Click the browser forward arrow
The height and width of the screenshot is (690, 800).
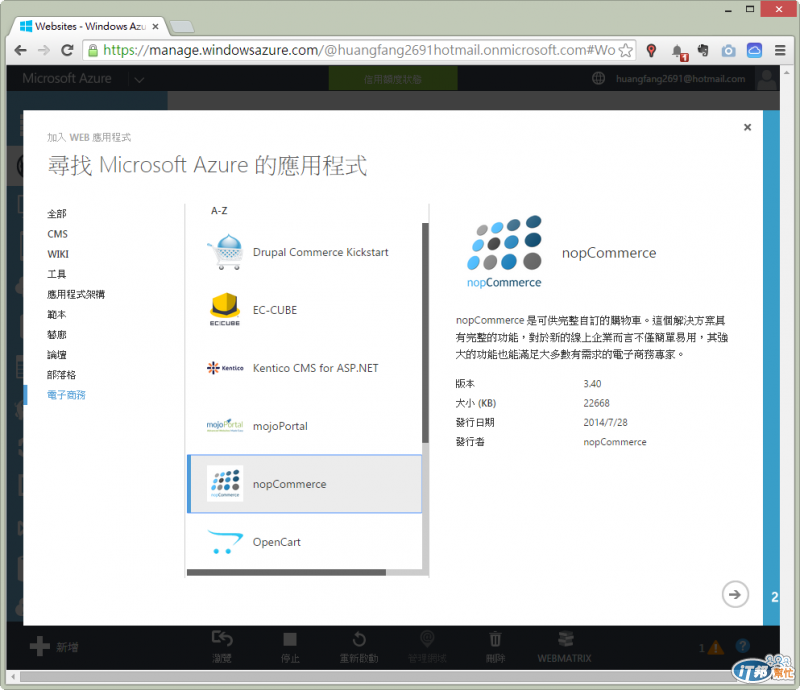pos(44,50)
